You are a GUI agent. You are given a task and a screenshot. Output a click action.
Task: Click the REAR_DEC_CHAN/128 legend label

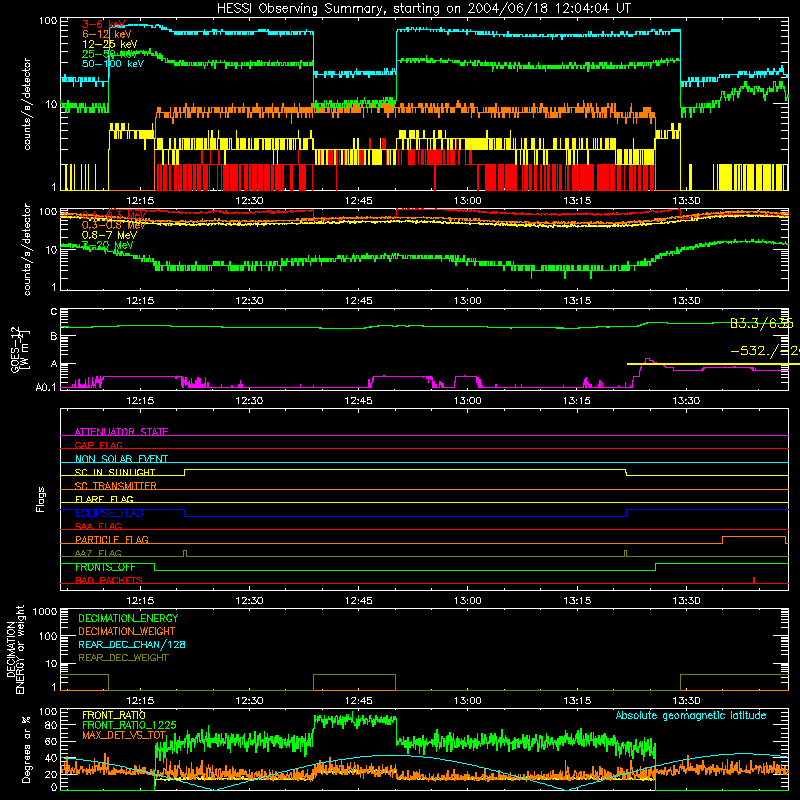tap(132, 644)
